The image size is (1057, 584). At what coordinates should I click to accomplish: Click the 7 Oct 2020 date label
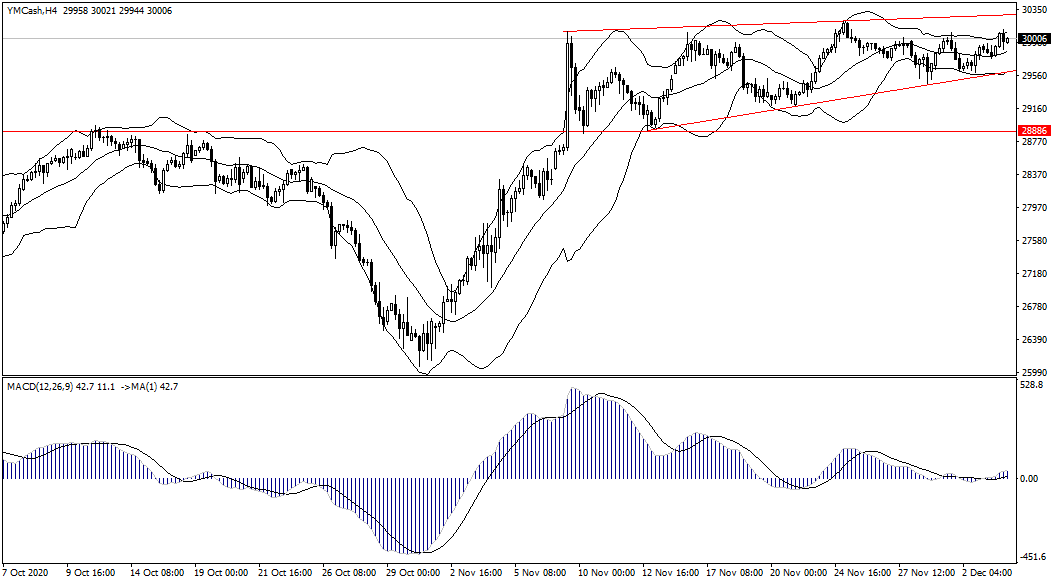tap(26, 575)
